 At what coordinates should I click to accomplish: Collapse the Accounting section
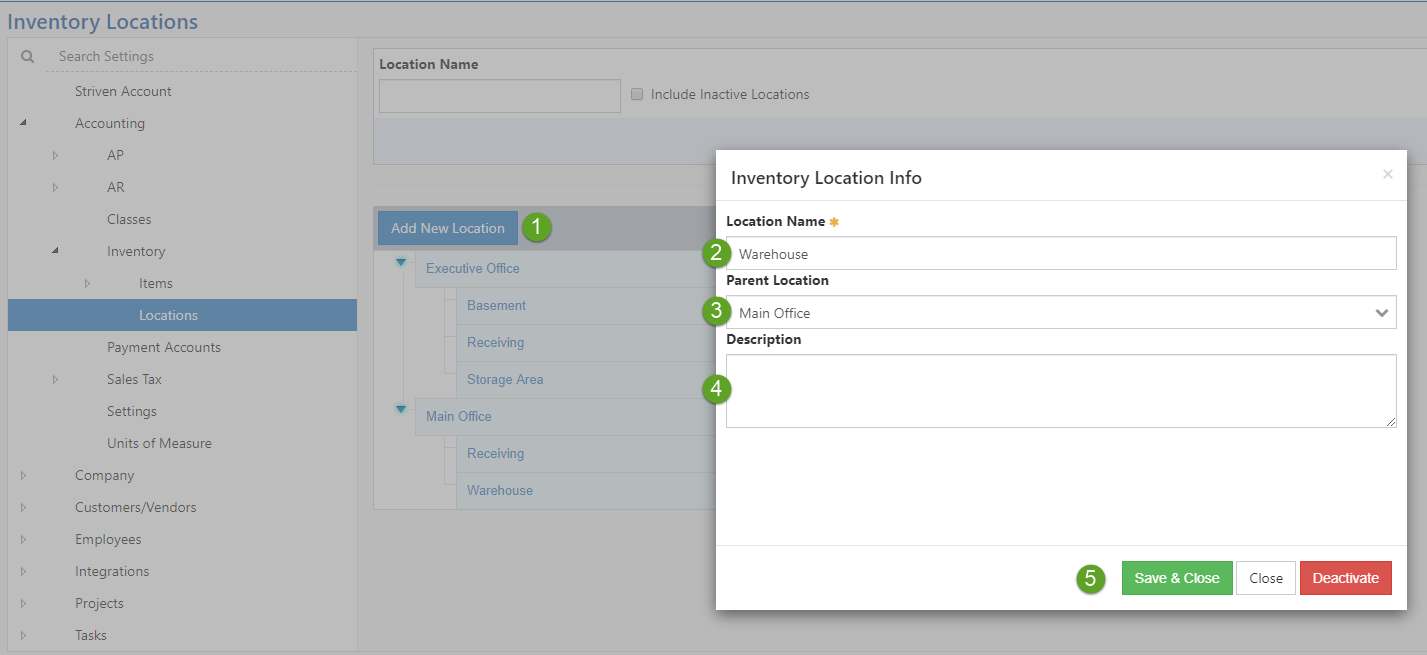24,123
